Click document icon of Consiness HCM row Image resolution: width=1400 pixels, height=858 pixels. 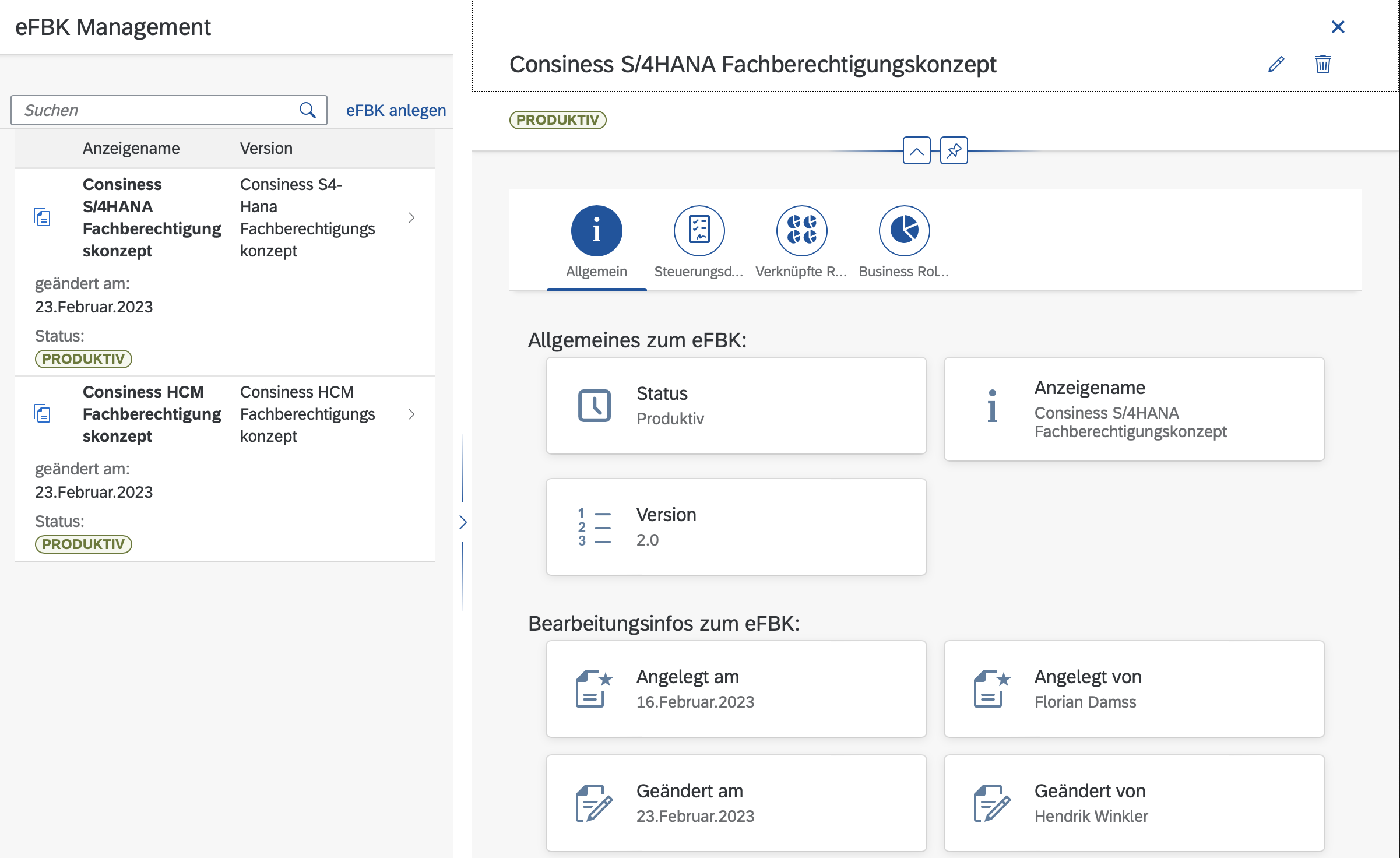click(42, 414)
